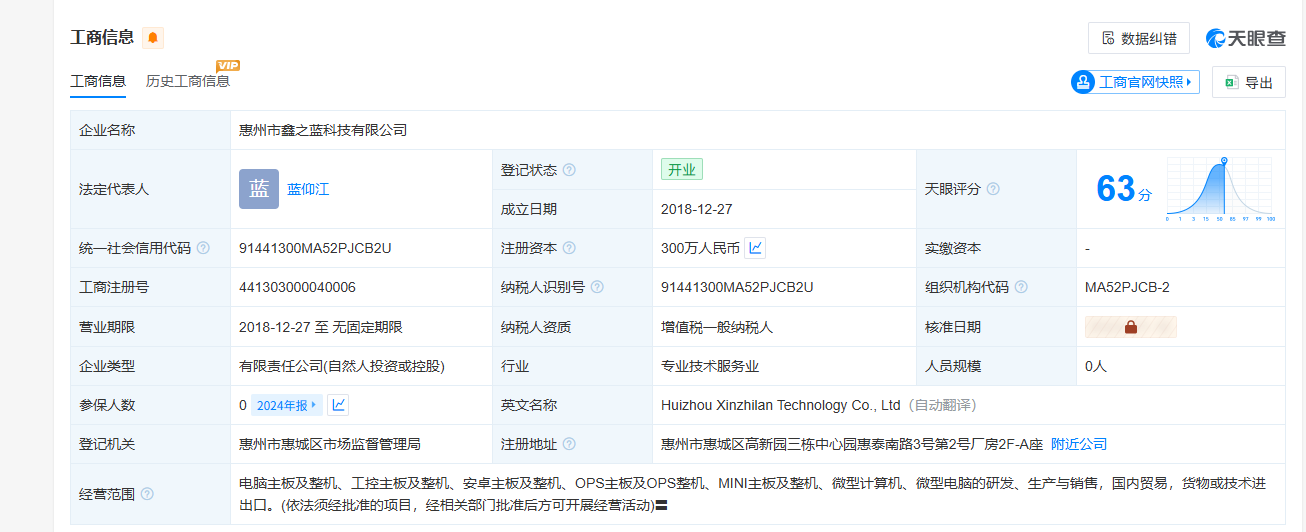
Task: Click the (自动翻译) note
Action: coord(941,405)
